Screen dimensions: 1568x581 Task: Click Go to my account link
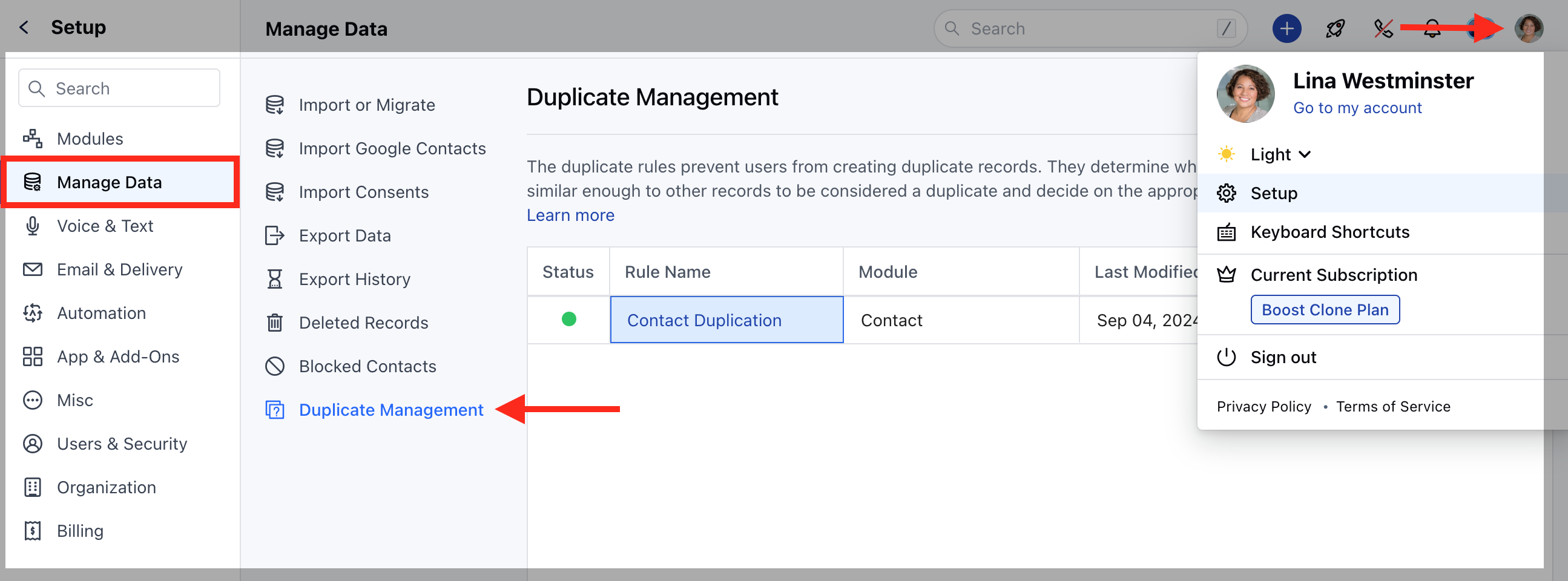pos(1357,108)
